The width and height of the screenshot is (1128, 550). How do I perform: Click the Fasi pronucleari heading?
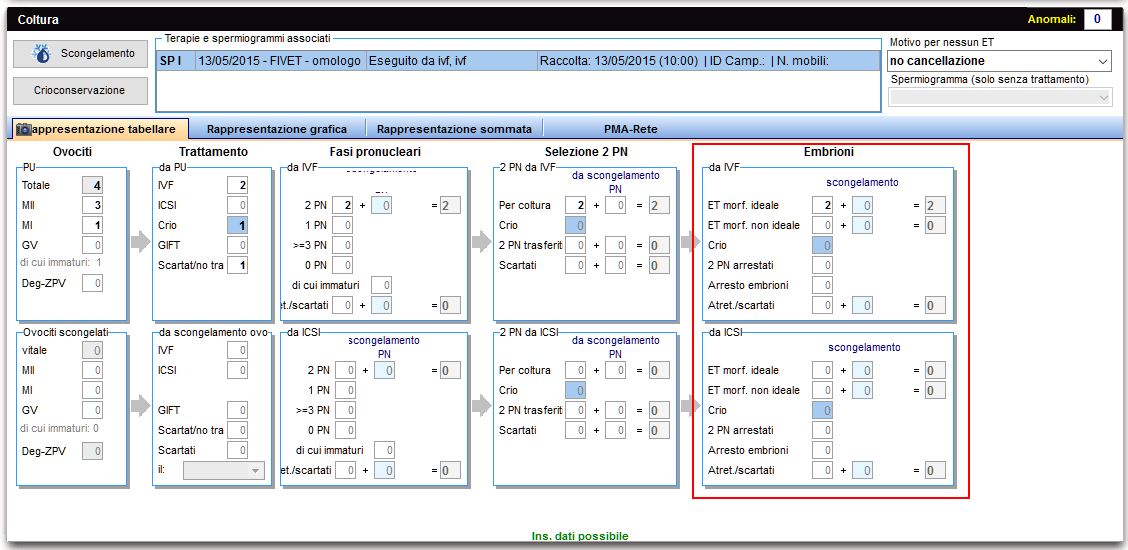point(376,152)
